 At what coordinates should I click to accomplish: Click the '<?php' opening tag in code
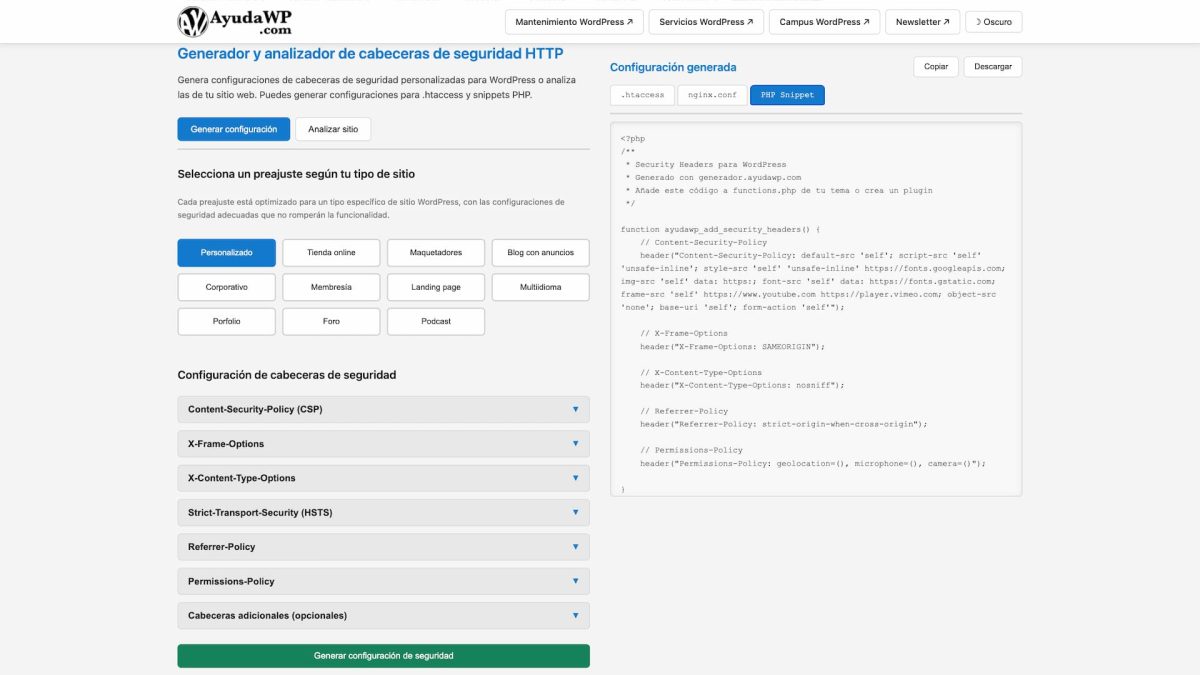(633, 138)
